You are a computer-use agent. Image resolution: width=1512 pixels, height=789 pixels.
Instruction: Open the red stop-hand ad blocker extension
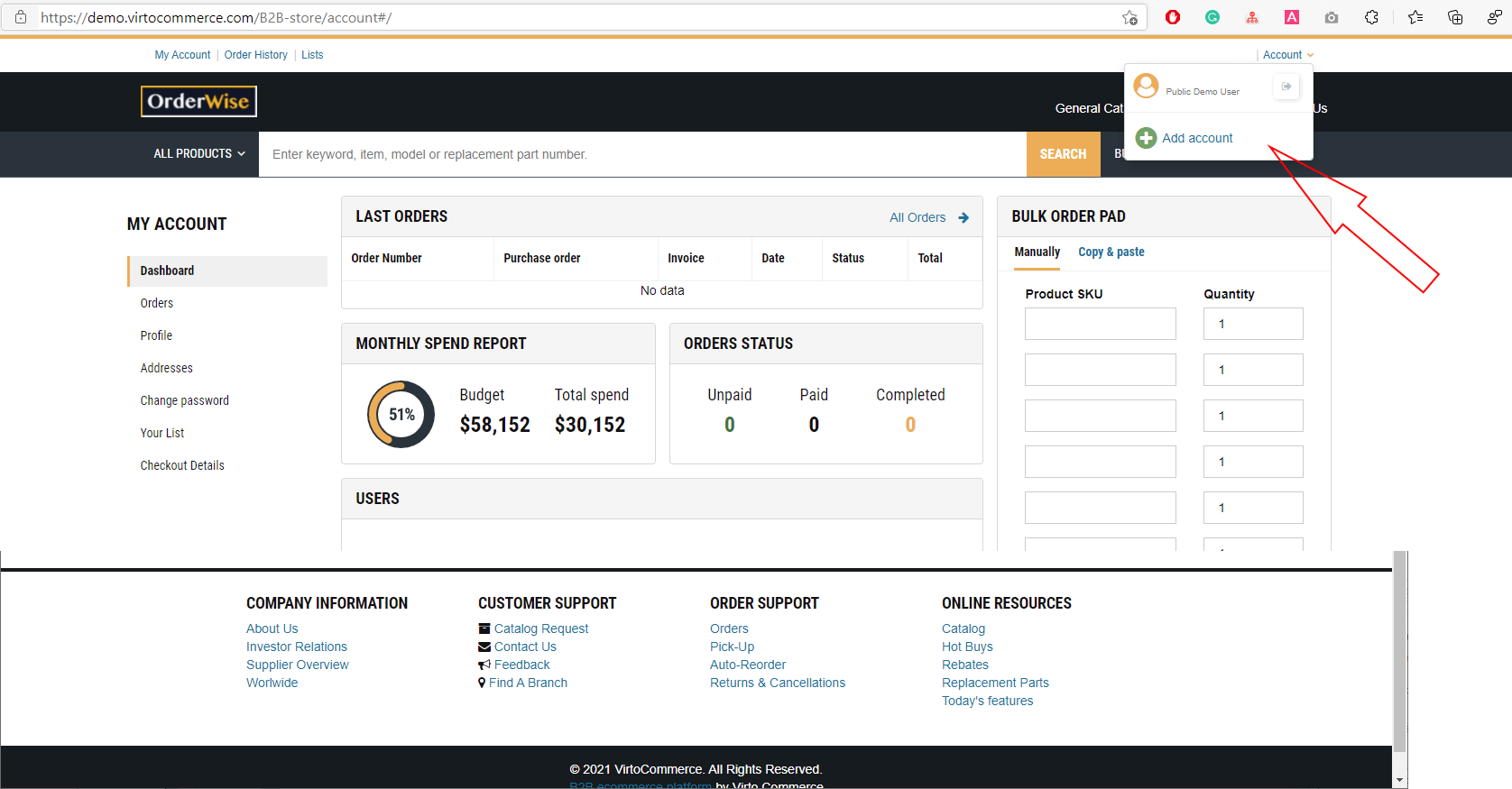point(1173,17)
